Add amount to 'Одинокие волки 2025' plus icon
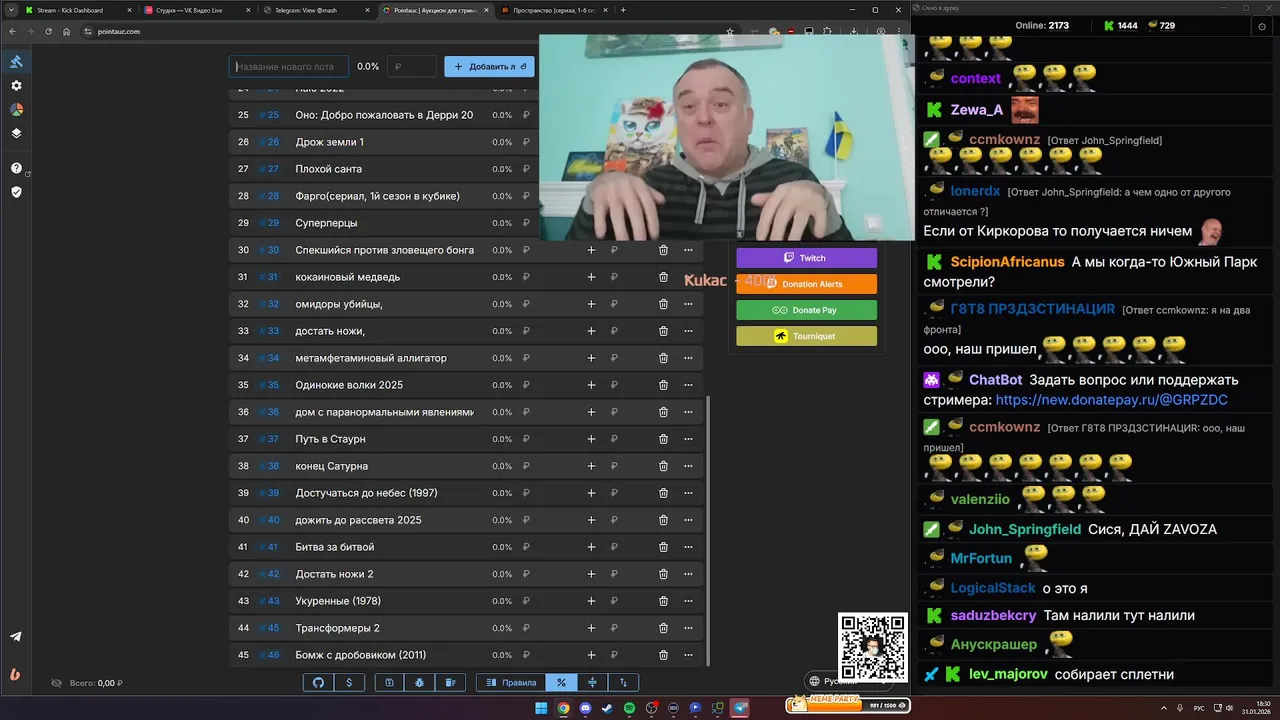 click(x=591, y=385)
